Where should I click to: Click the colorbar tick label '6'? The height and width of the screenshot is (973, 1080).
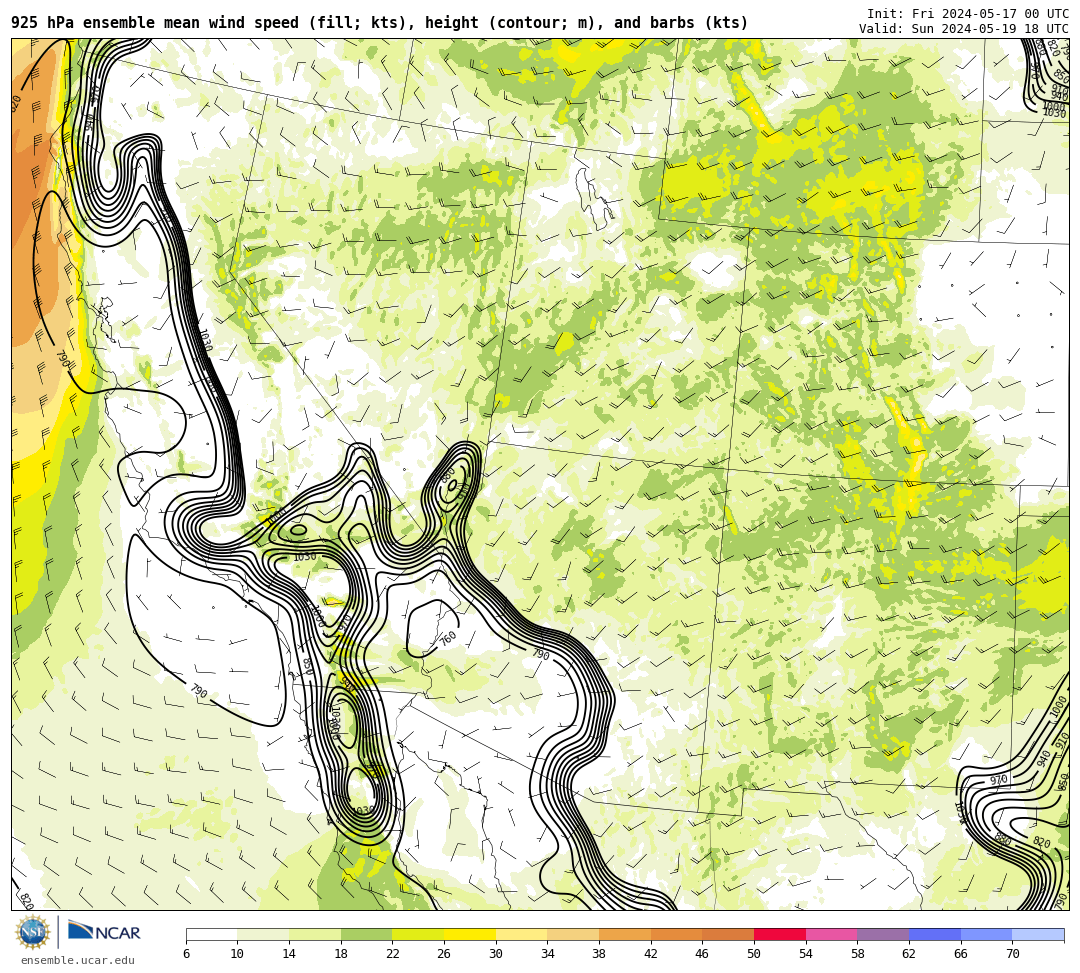pos(187,954)
